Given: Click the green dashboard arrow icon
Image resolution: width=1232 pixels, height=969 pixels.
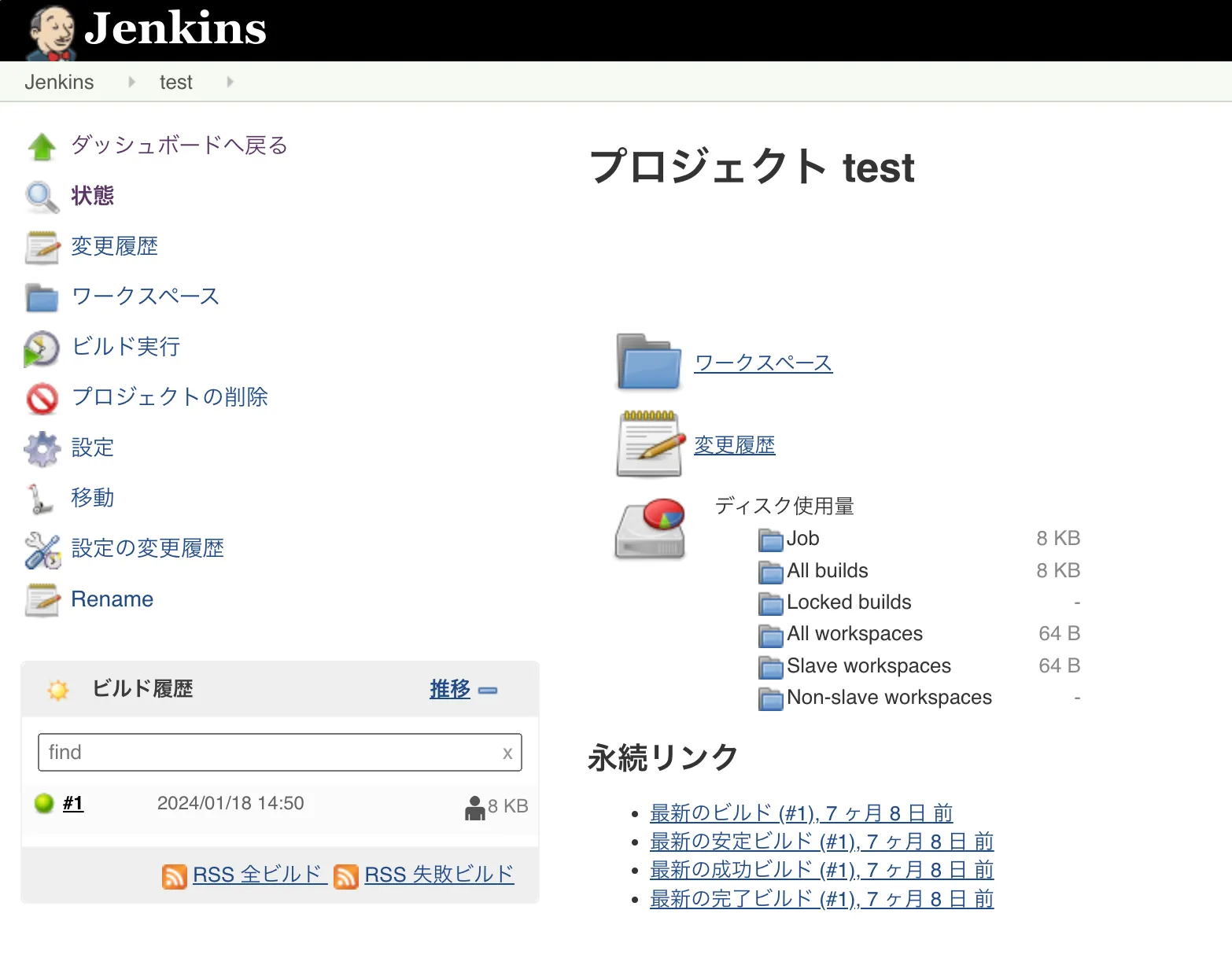Looking at the screenshot, I should [x=42, y=146].
